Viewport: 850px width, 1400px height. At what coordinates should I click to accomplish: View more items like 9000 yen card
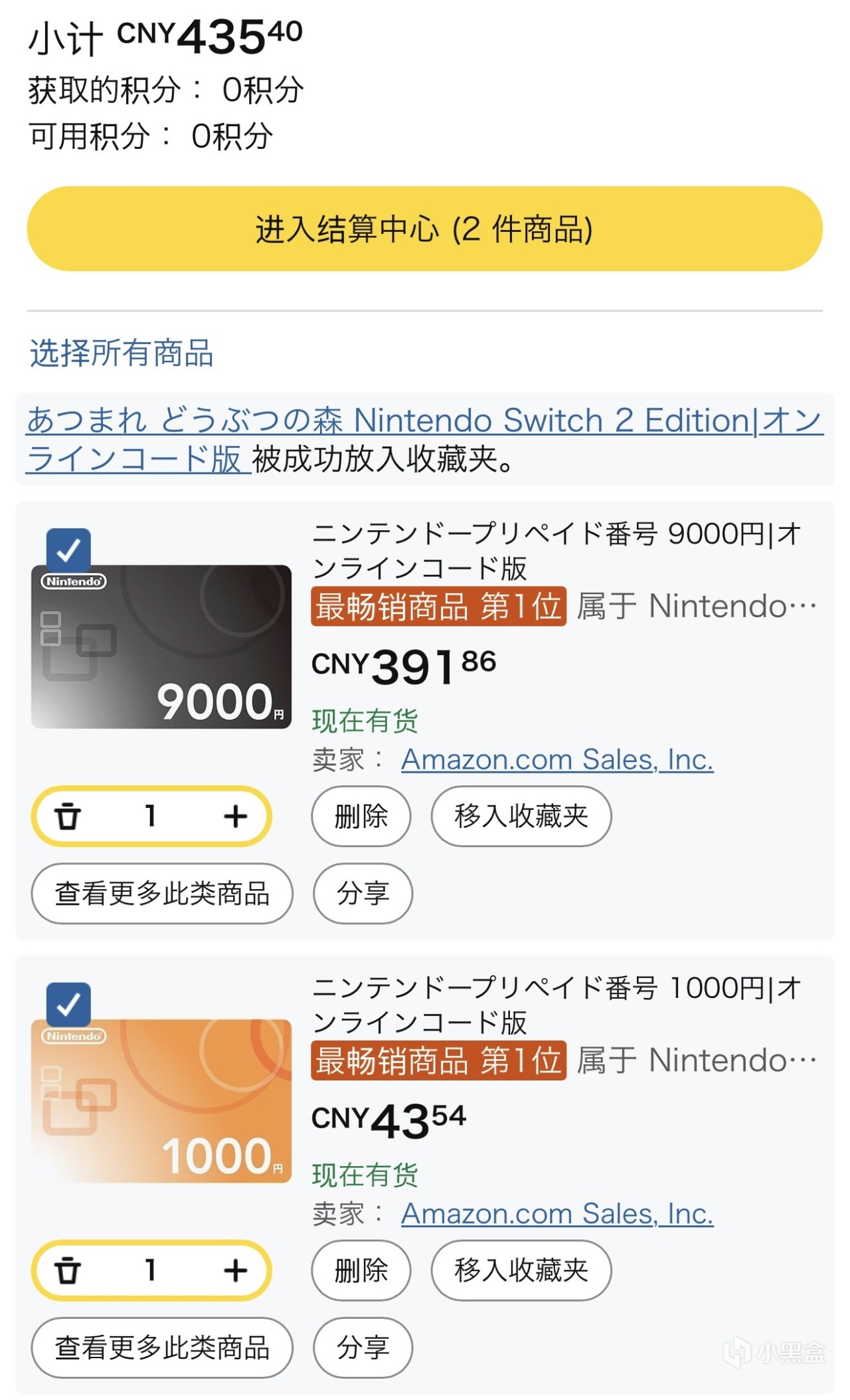[x=162, y=894]
